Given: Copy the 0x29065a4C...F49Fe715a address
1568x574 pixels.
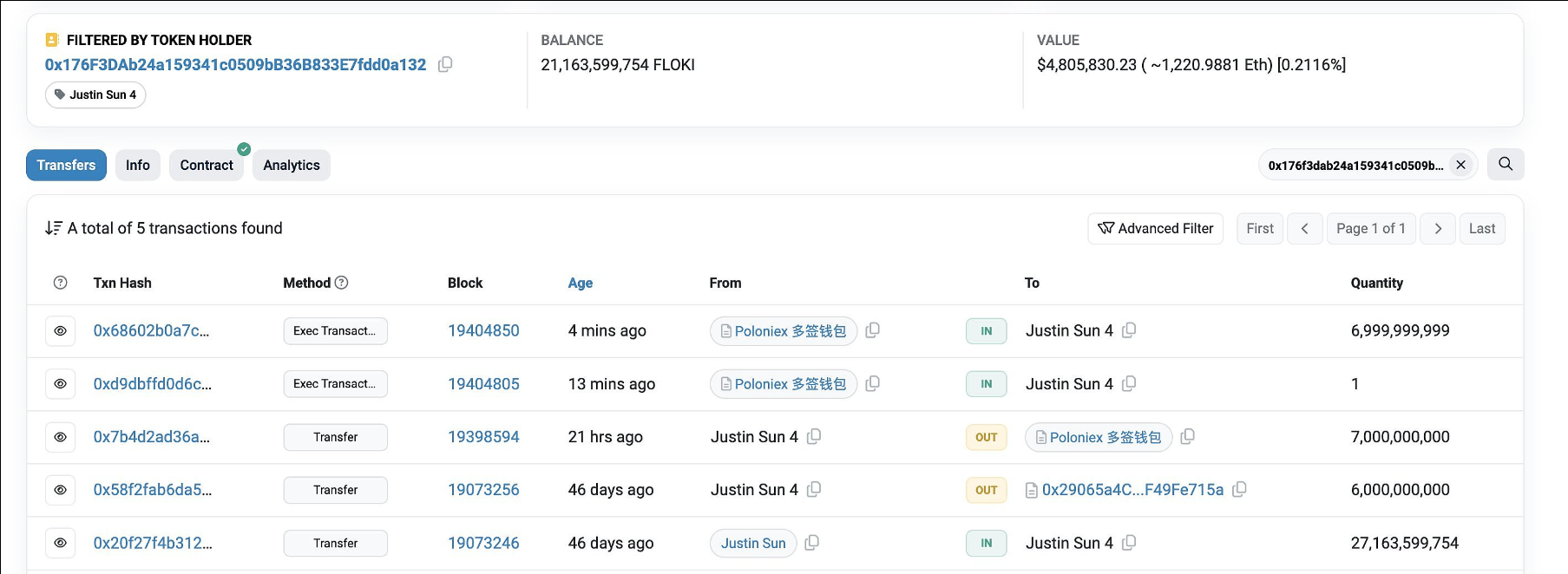Looking at the screenshot, I should click(1239, 489).
